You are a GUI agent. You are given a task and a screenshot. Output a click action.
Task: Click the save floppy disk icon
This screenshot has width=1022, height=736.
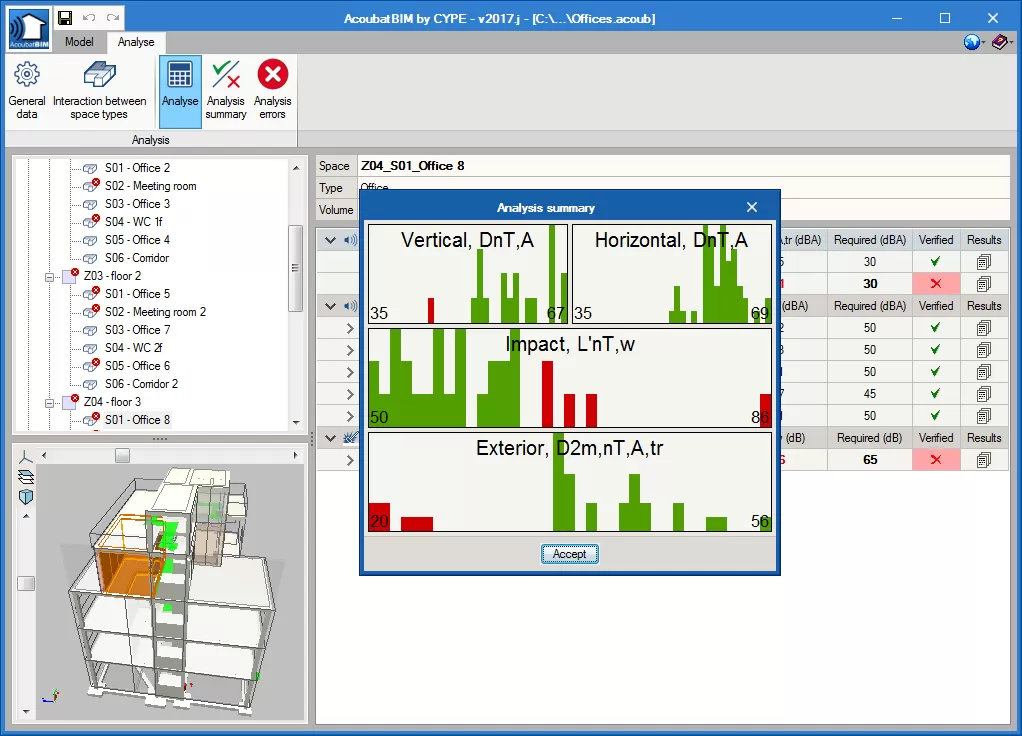point(65,18)
